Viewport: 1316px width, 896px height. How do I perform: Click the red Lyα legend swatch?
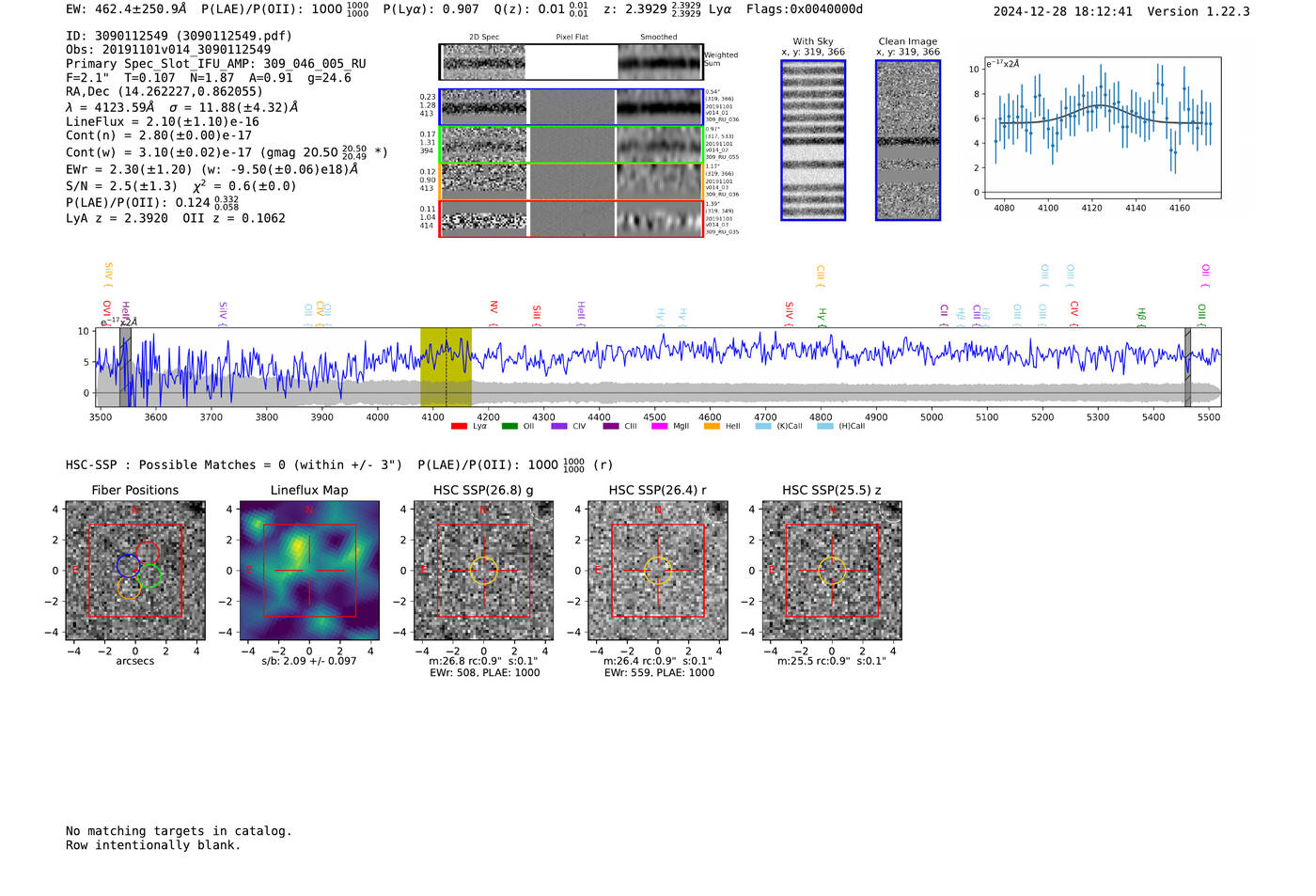pyautogui.click(x=459, y=426)
